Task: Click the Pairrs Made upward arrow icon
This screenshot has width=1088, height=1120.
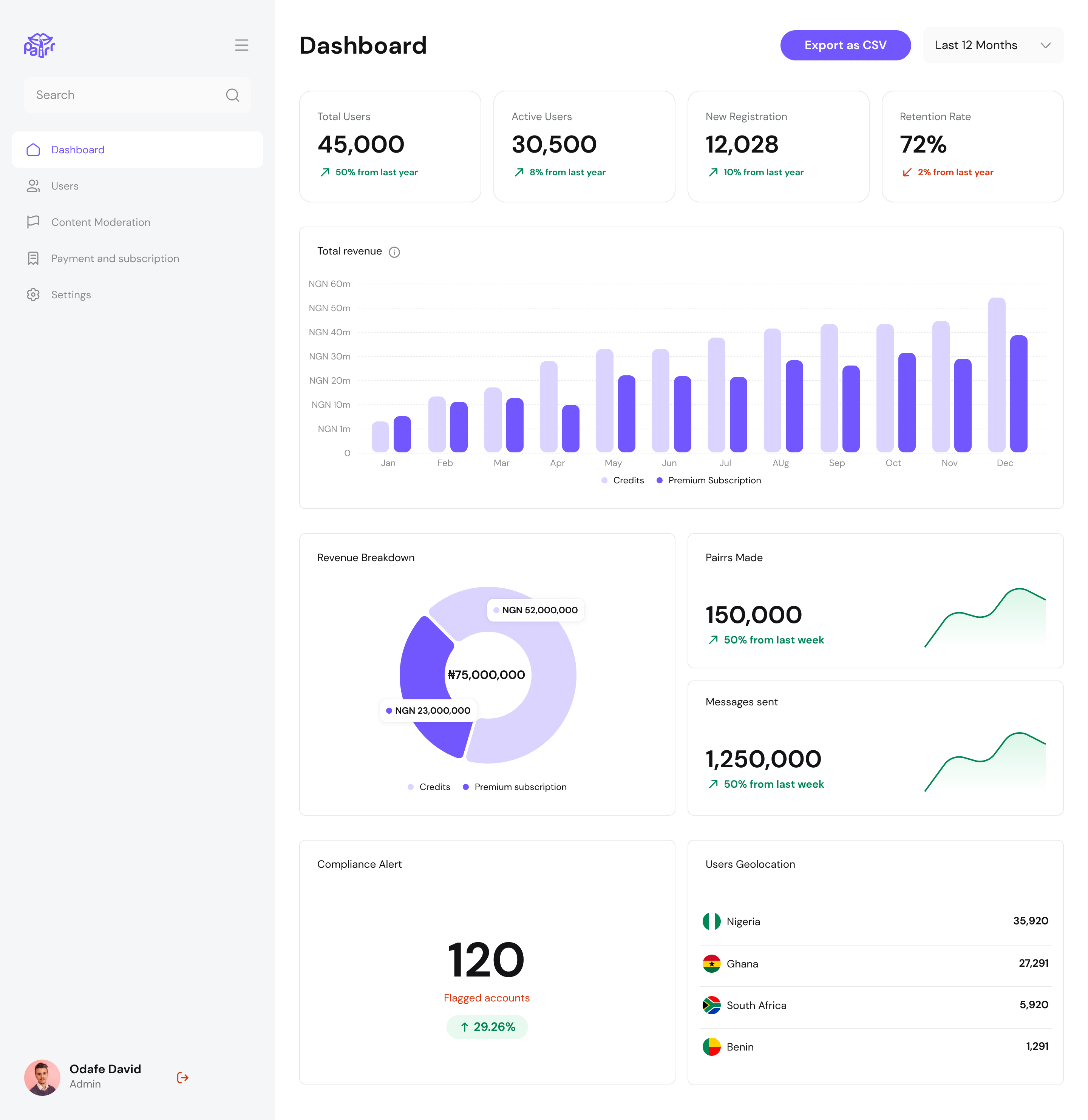Action: coord(713,640)
